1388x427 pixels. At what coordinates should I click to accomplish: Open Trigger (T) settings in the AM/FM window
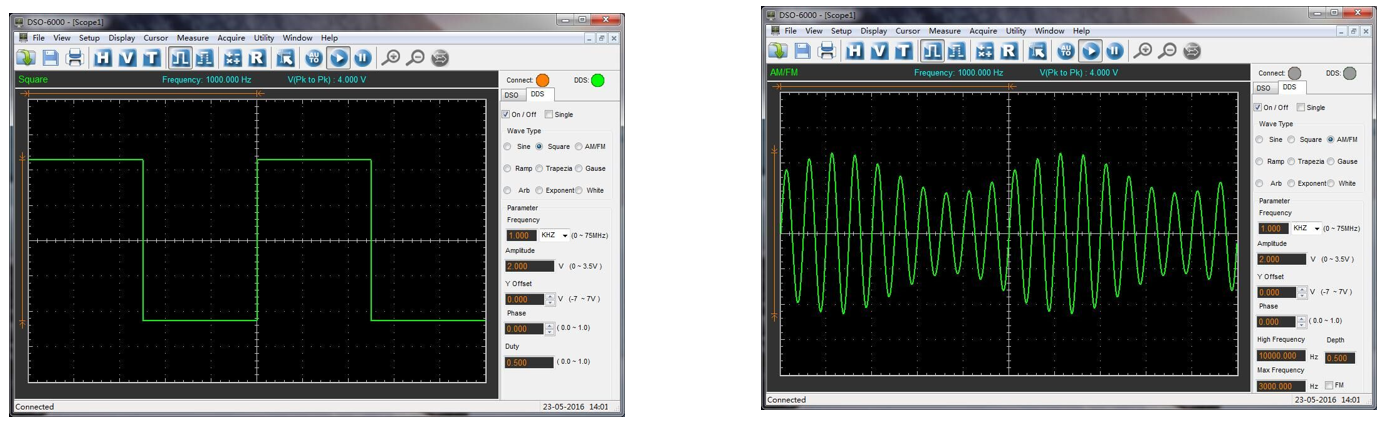click(x=903, y=51)
